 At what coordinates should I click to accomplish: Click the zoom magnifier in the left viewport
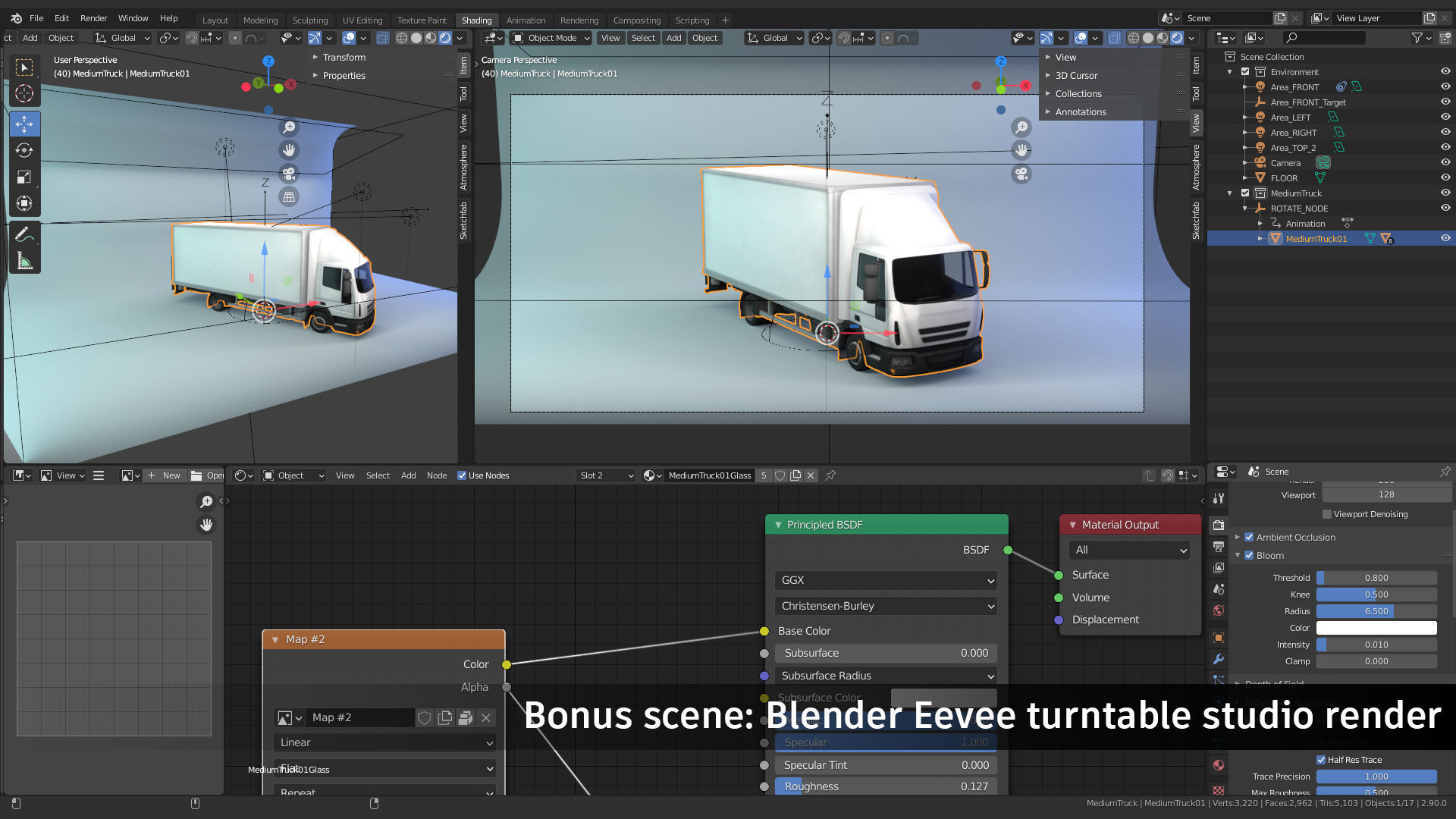[x=289, y=127]
